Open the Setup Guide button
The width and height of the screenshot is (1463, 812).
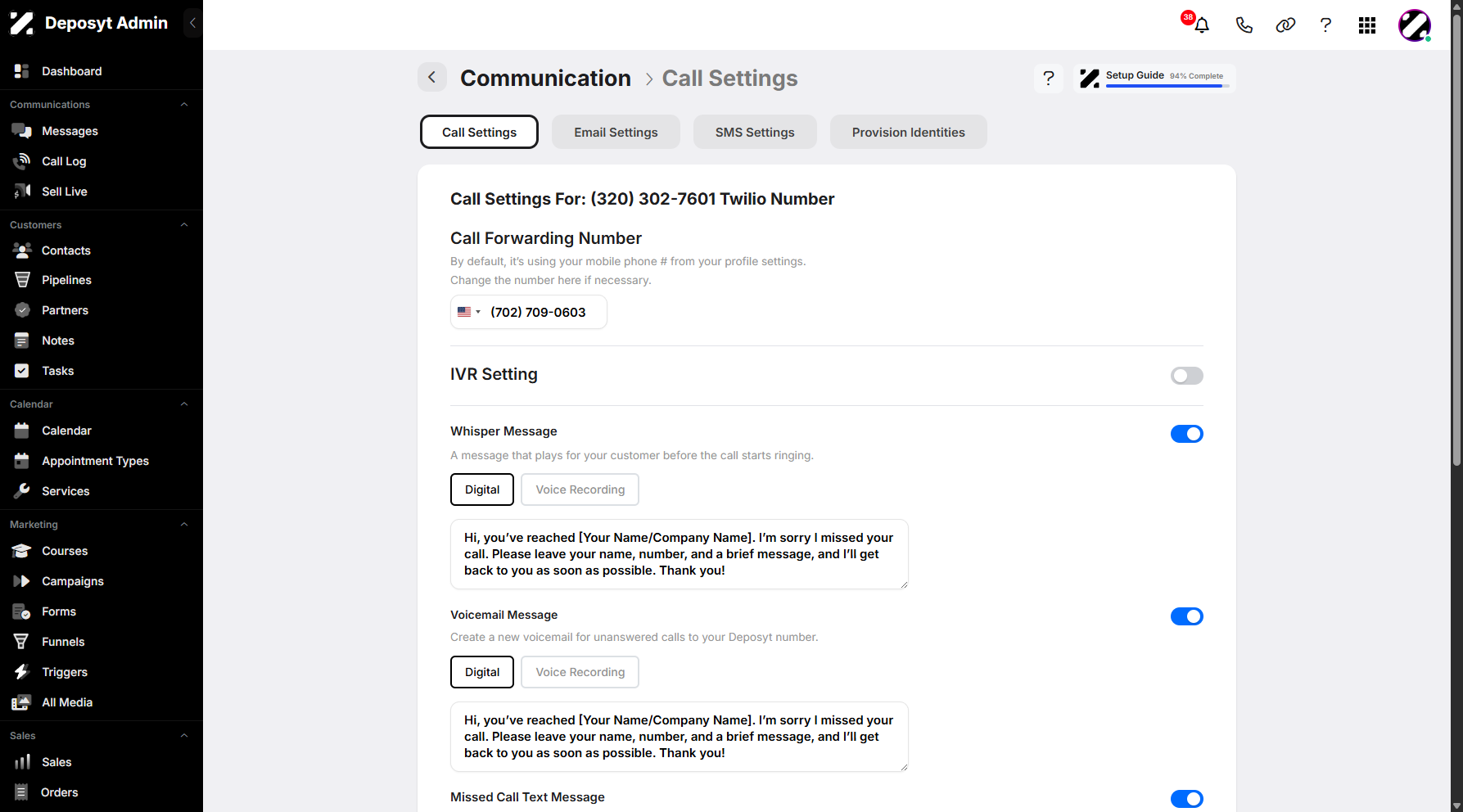click(x=1154, y=79)
